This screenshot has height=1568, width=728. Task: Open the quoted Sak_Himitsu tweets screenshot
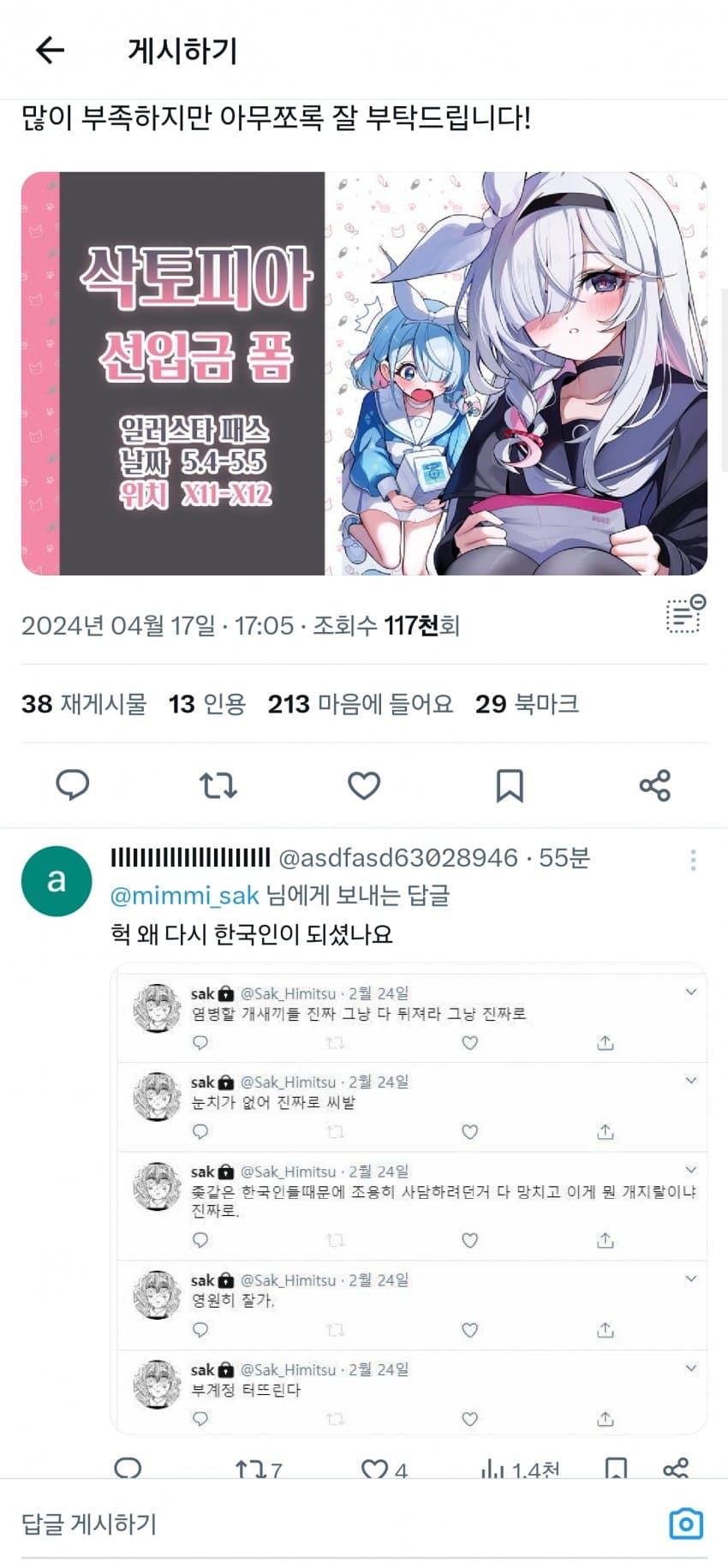(x=409, y=1198)
